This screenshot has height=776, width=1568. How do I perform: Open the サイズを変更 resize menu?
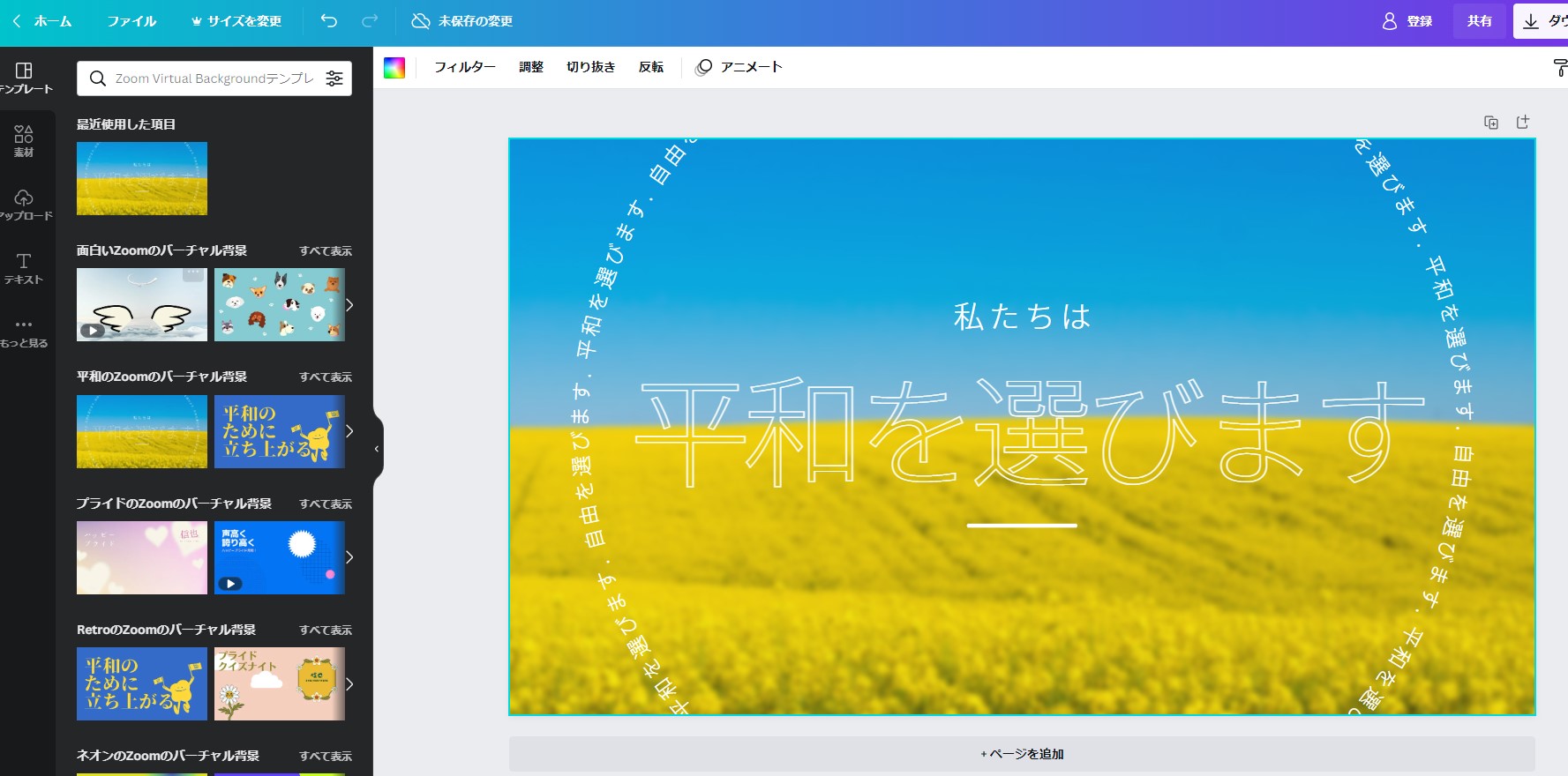236,21
